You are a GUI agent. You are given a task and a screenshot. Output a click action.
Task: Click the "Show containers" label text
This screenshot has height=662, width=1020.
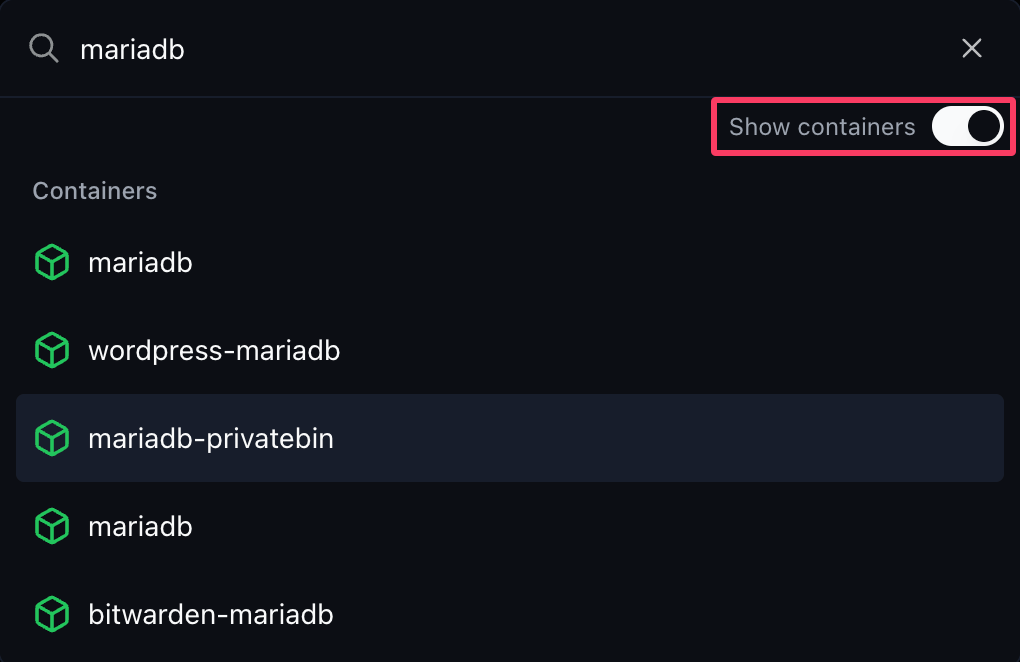[822, 127]
